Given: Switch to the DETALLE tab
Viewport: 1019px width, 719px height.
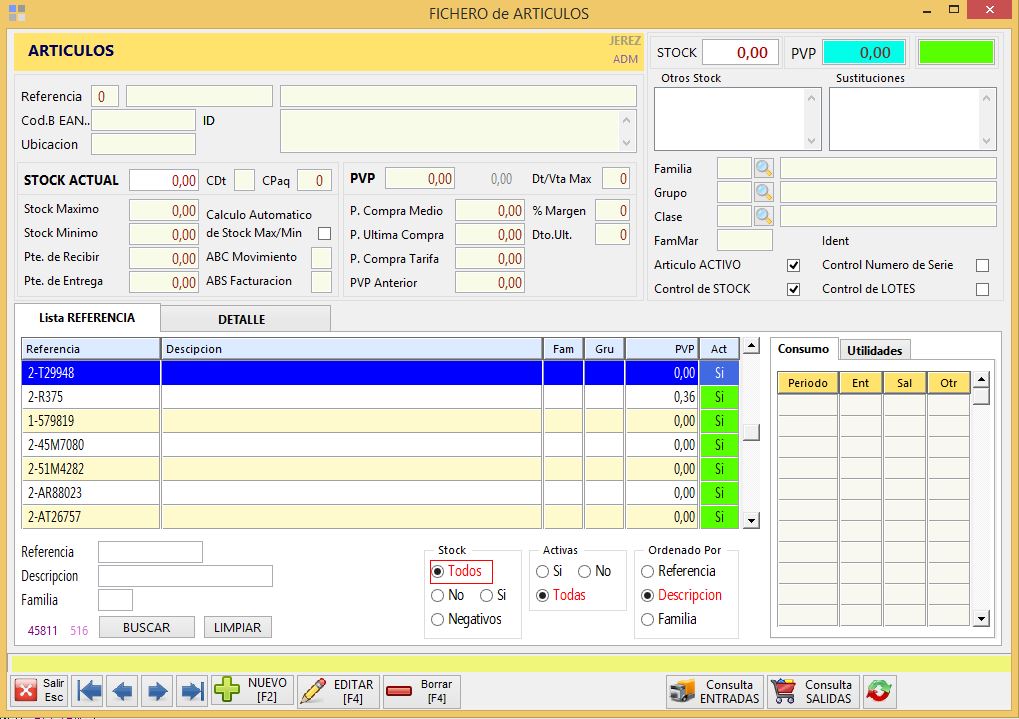Looking at the screenshot, I should (x=242, y=320).
